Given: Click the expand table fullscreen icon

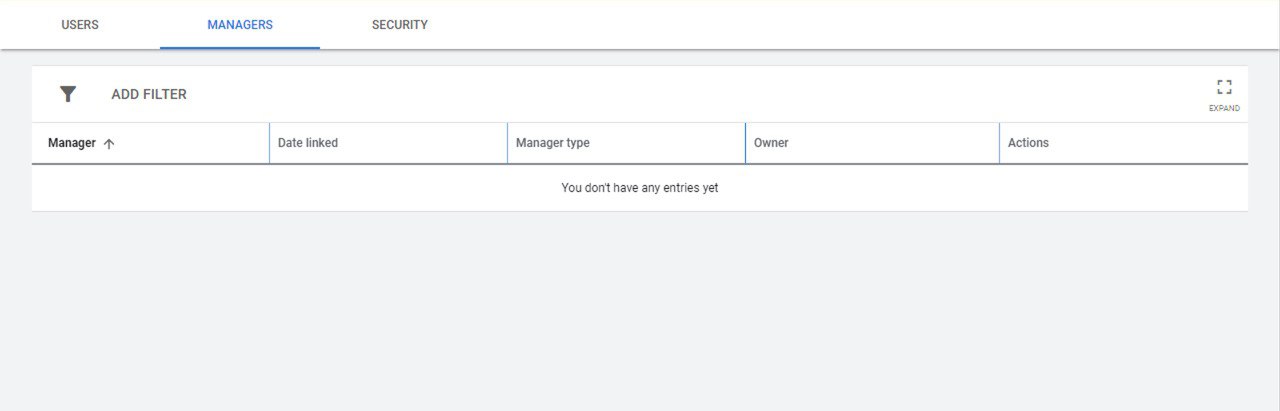Looking at the screenshot, I should [1224, 87].
